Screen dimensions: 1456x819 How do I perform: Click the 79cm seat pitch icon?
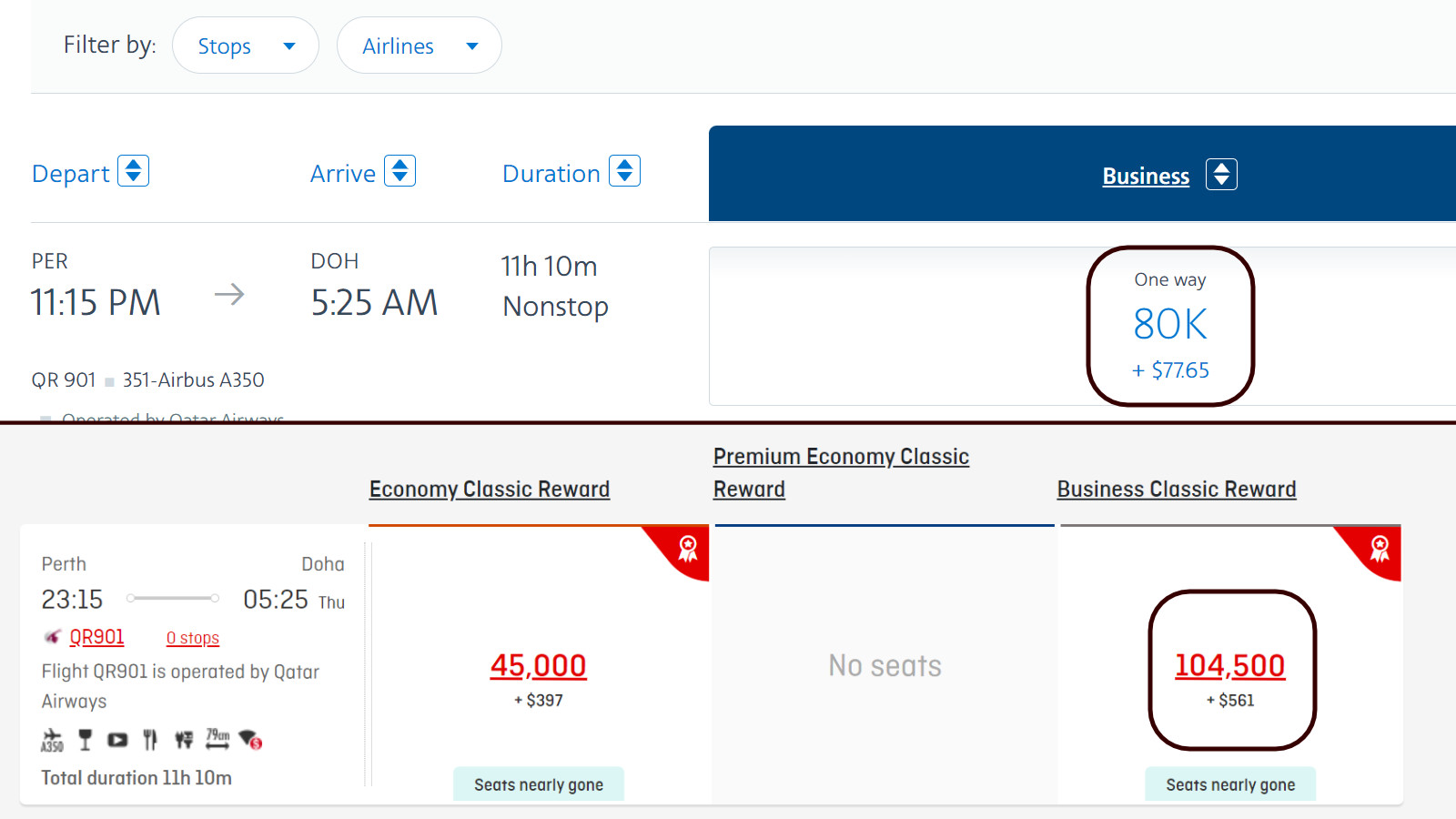pos(217,739)
